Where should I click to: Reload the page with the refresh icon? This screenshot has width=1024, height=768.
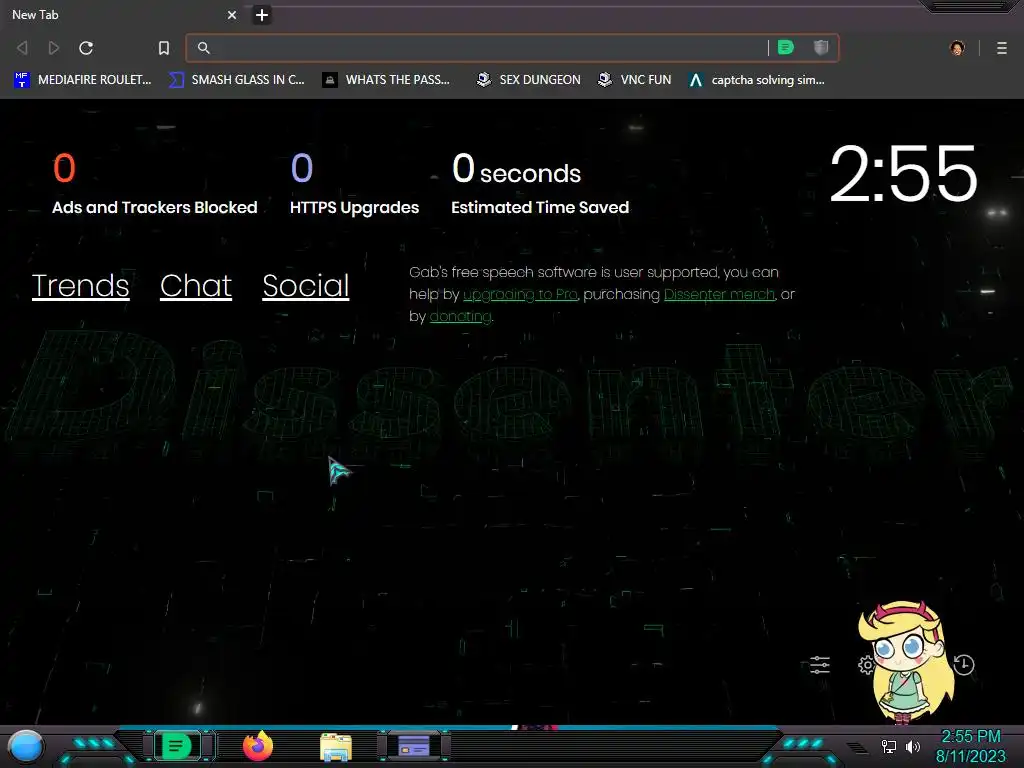86,48
